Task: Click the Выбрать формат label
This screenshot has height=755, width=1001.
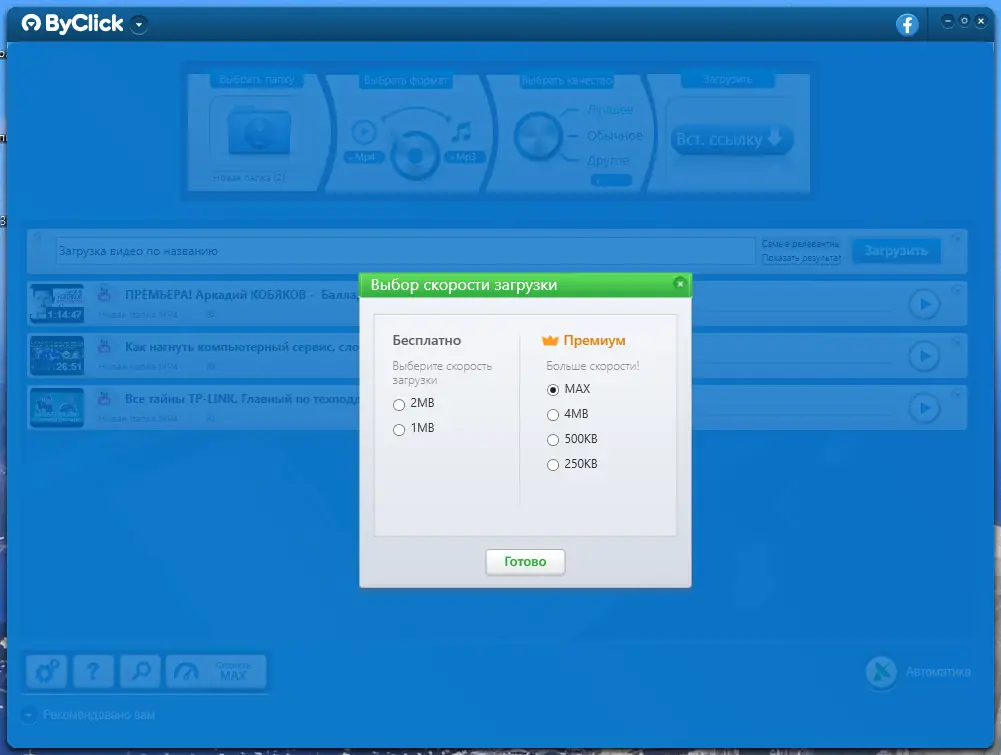Action: pos(405,80)
